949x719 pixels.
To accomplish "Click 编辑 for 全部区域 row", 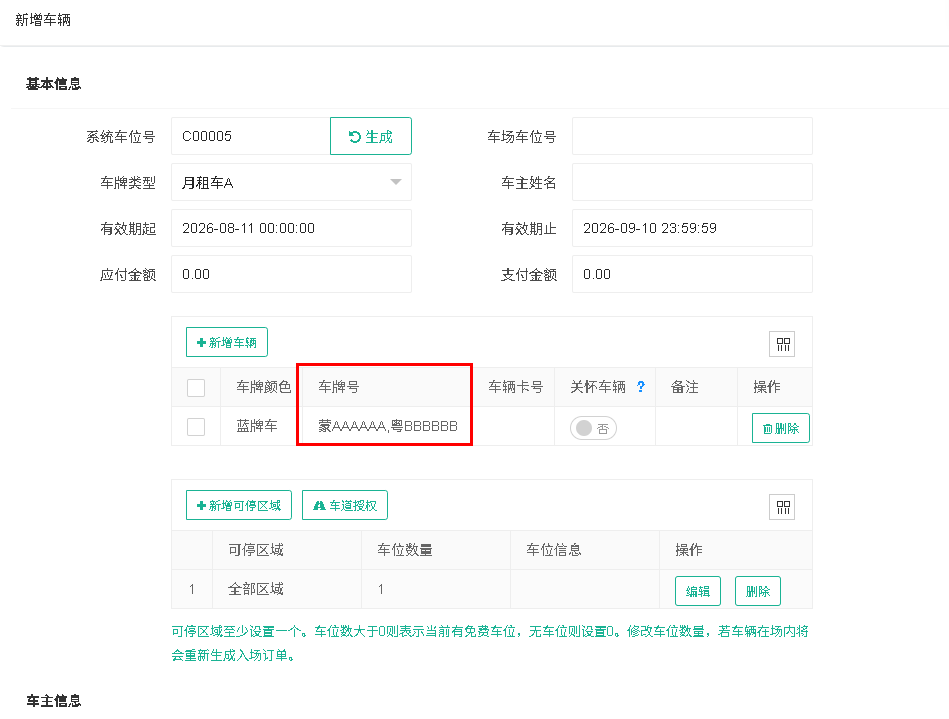I will [x=697, y=591].
